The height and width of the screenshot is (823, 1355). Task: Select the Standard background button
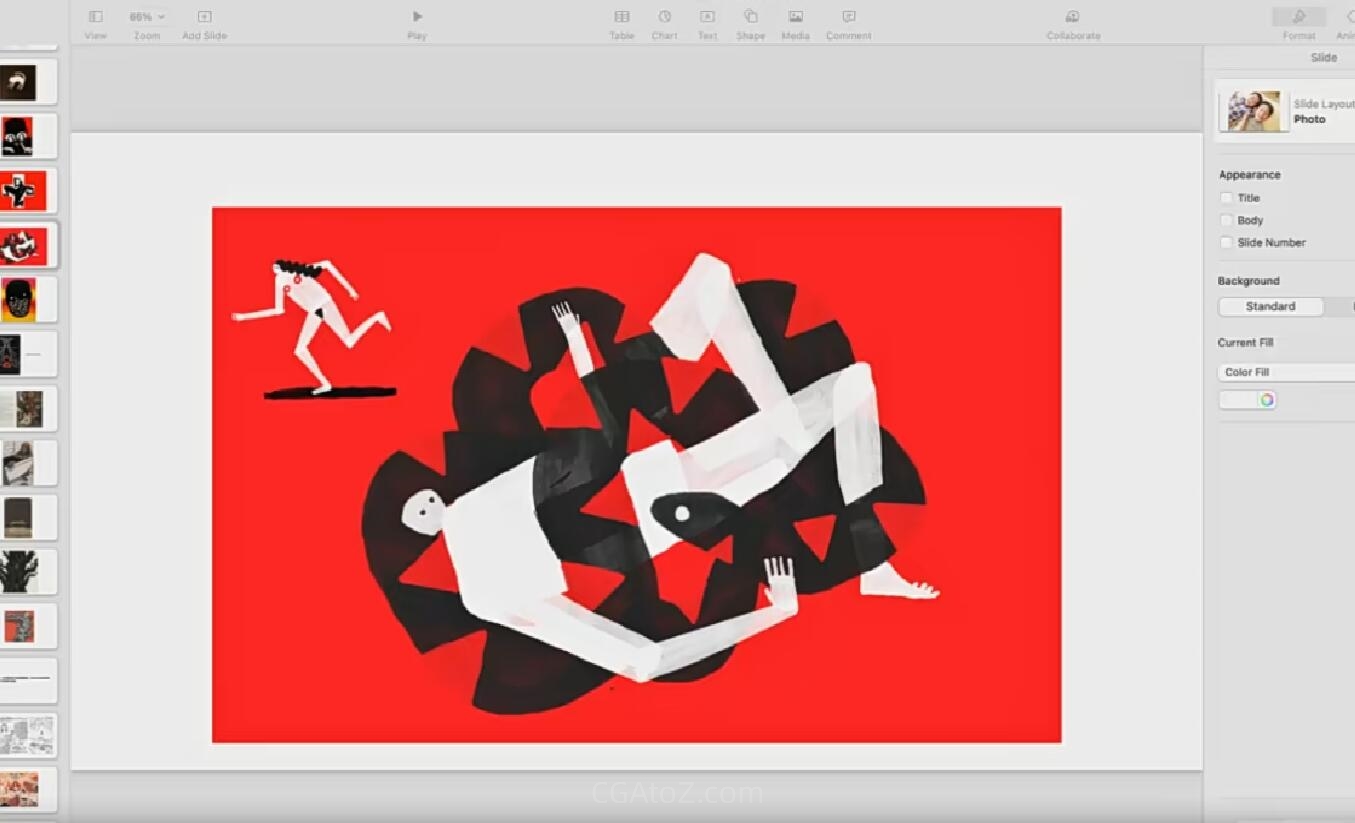(1270, 306)
